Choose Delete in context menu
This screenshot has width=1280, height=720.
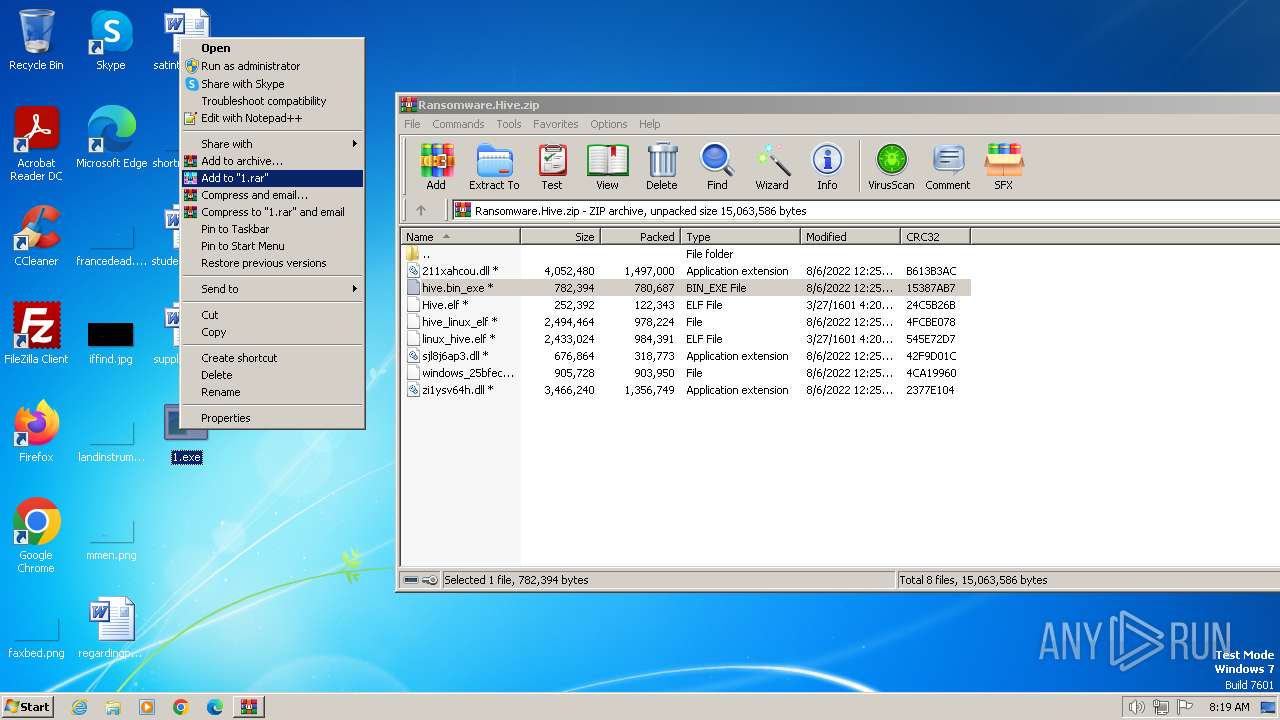coord(272,375)
